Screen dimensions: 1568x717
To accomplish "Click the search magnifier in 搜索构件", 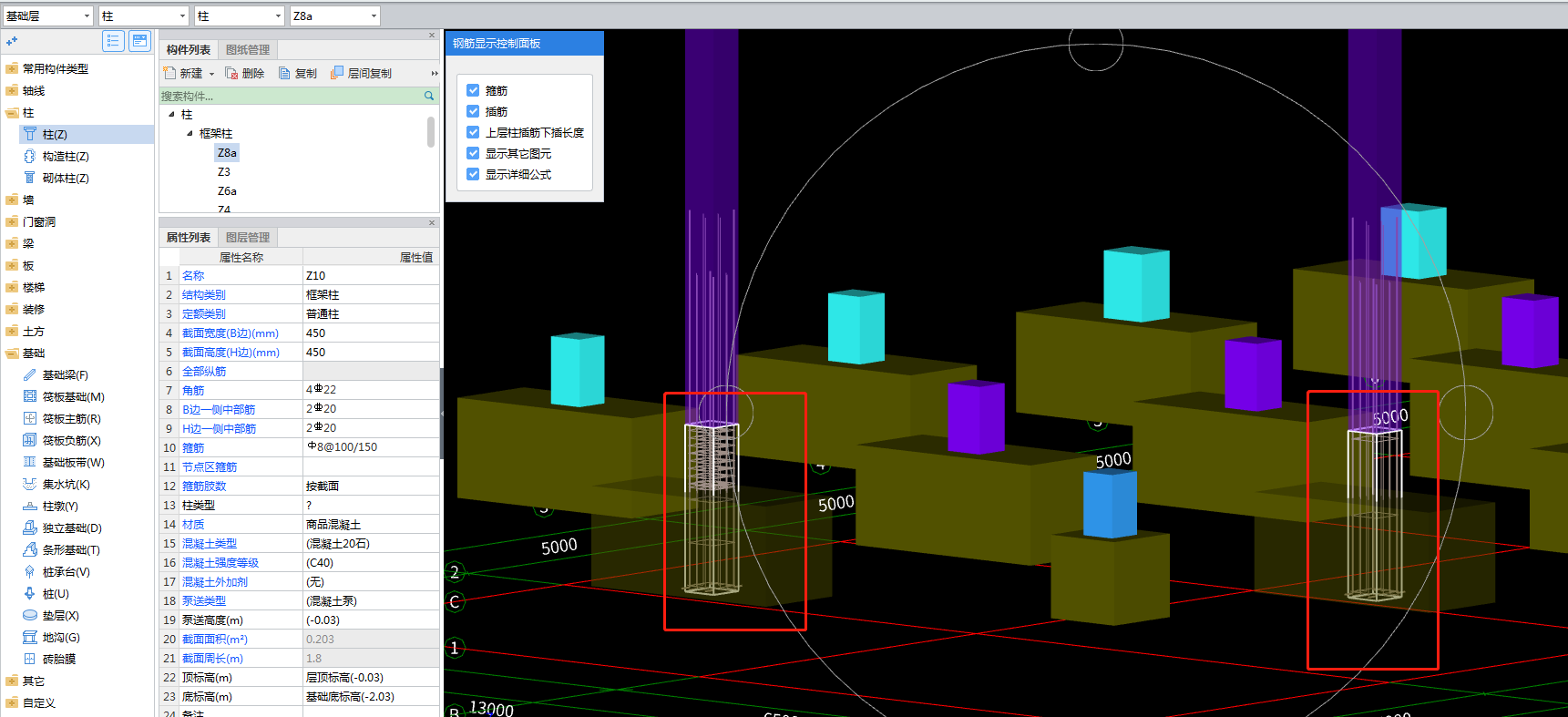I will point(429,96).
